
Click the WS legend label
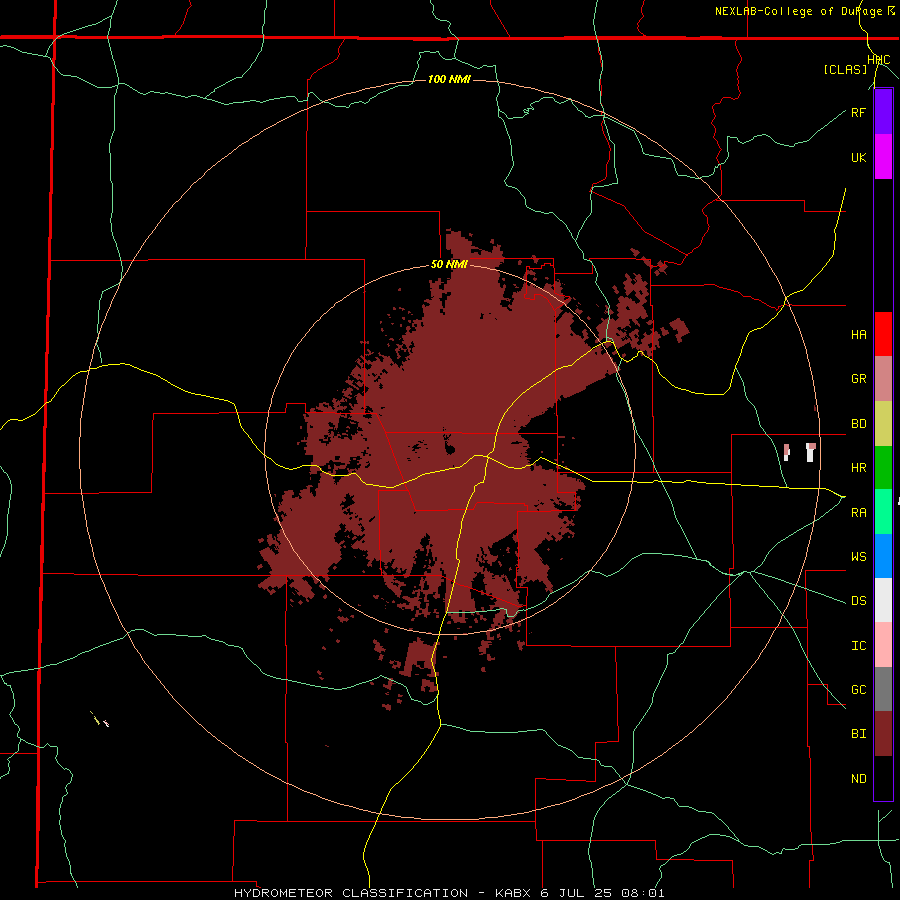pyautogui.click(x=859, y=556)
